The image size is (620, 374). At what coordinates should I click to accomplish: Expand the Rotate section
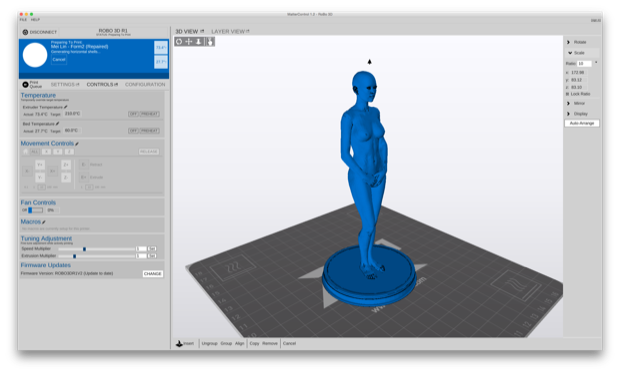[569, 42]
